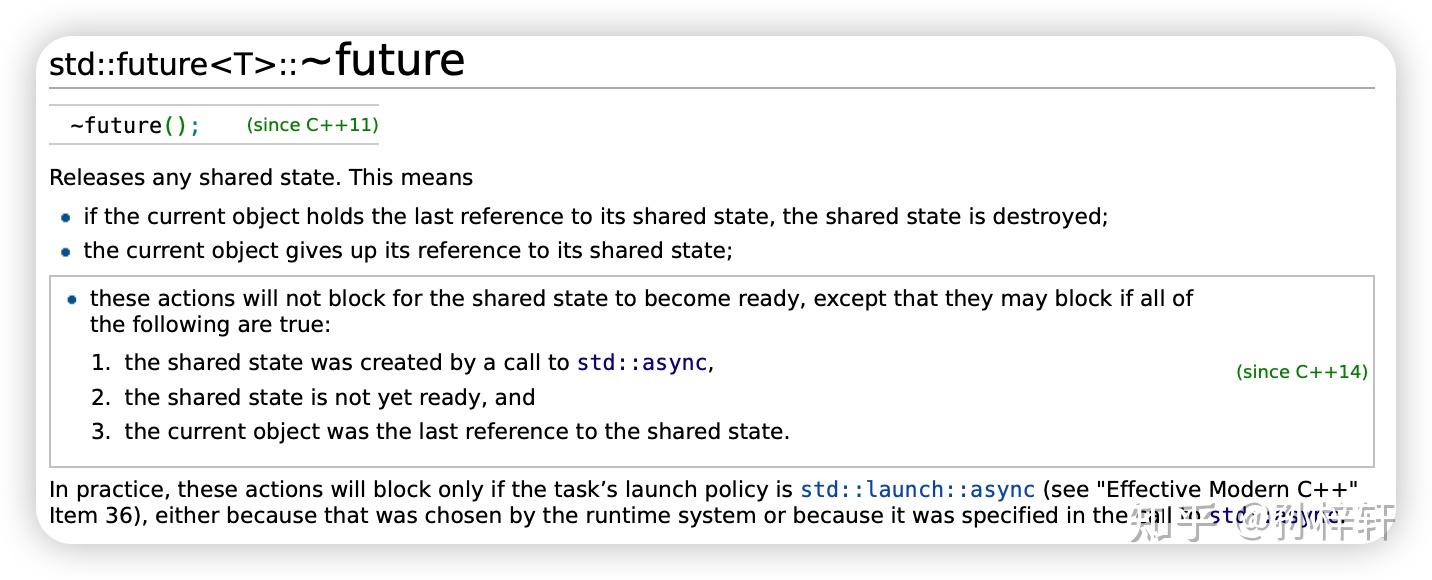
Task: Click the "the following are true:" line
Action: click(210, 325)
